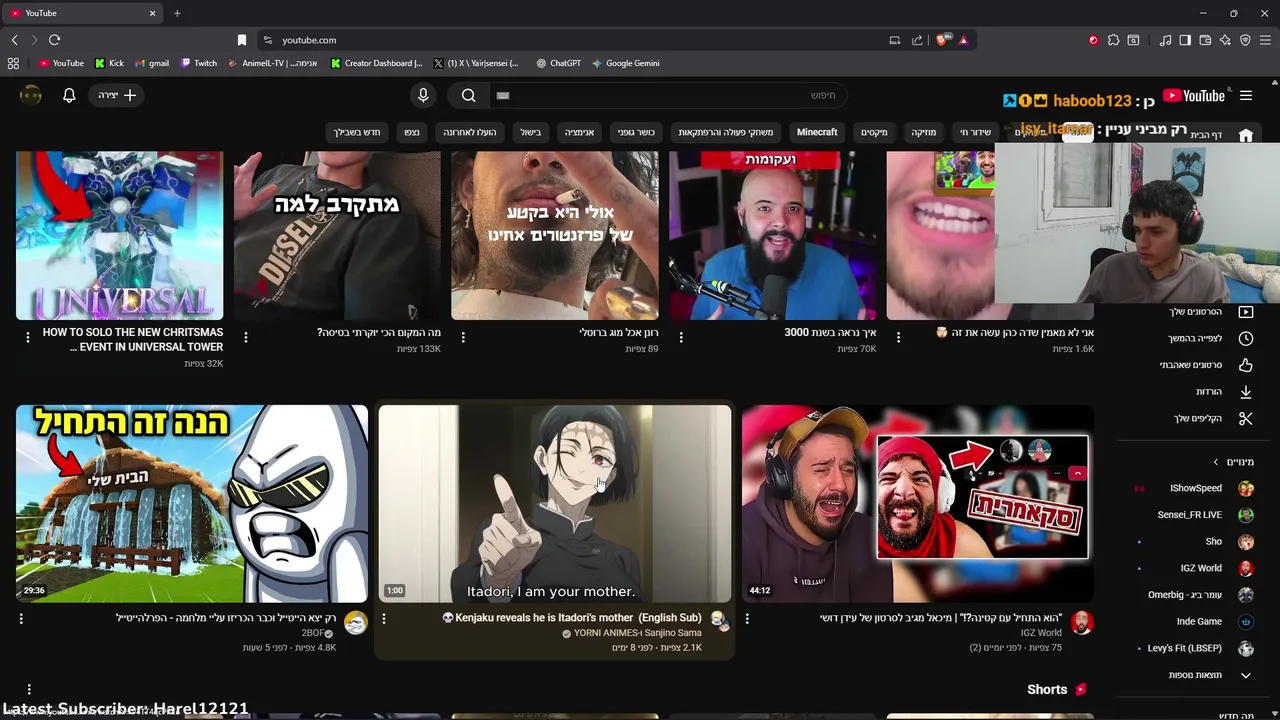Image resolution: width=1280 pixels, height=720 pixels.
Task: Open the Kick bookmark in bookmarks bar
Action: coord(109,63)
